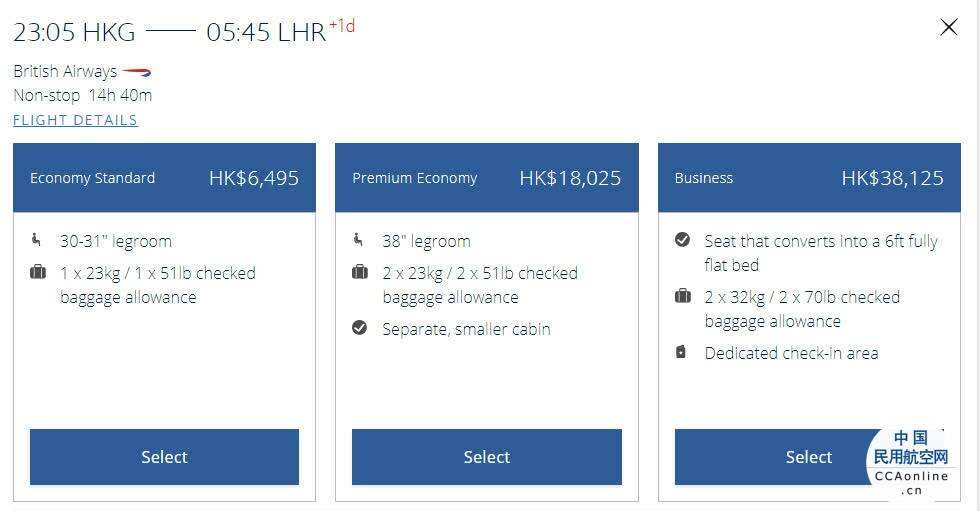This screenshot has height=511, width=980.
Task: Close the flight fare options dialog
Action: coord(948,27)
